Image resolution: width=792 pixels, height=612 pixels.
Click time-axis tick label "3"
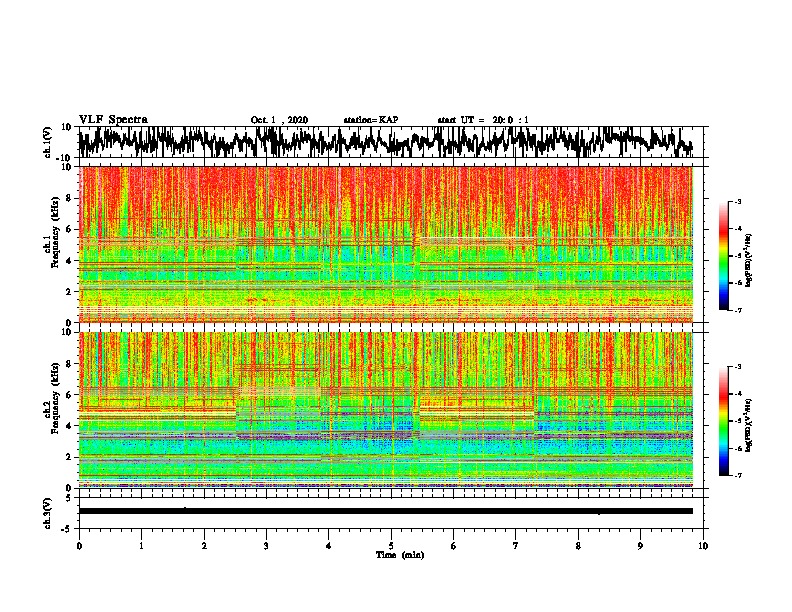pos(266,546)
